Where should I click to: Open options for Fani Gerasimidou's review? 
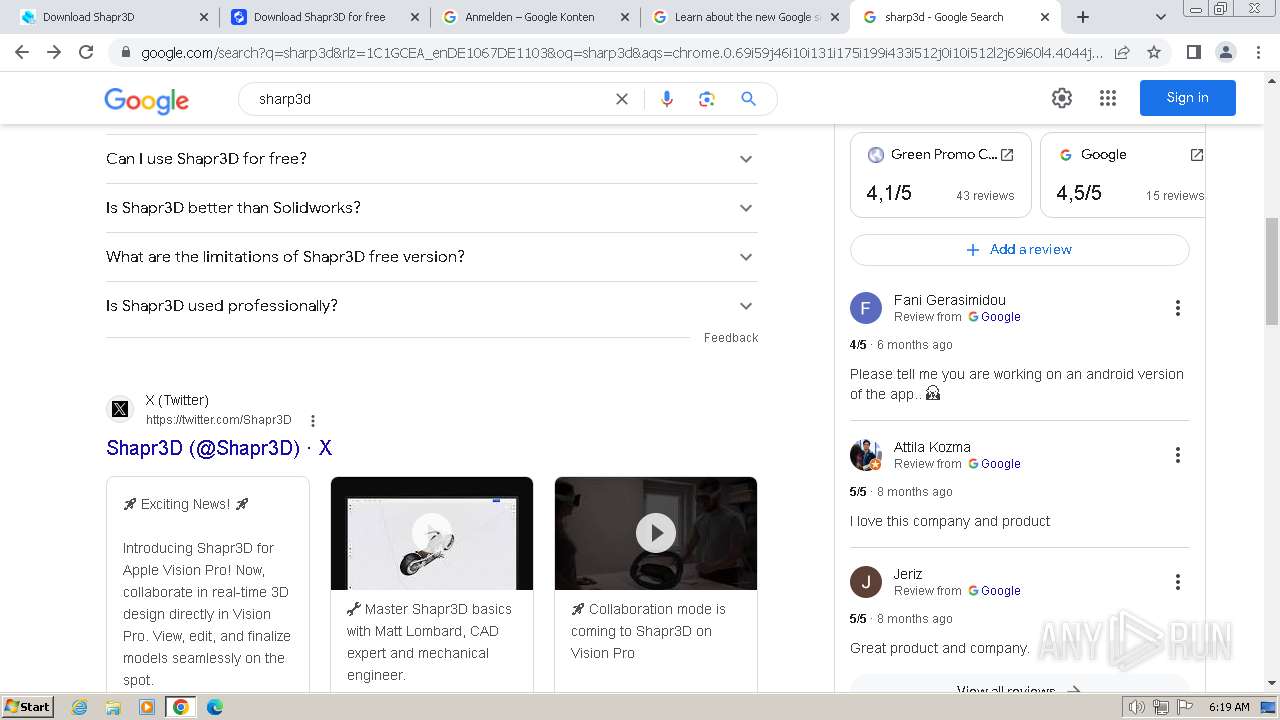(x=1178, y=308)
